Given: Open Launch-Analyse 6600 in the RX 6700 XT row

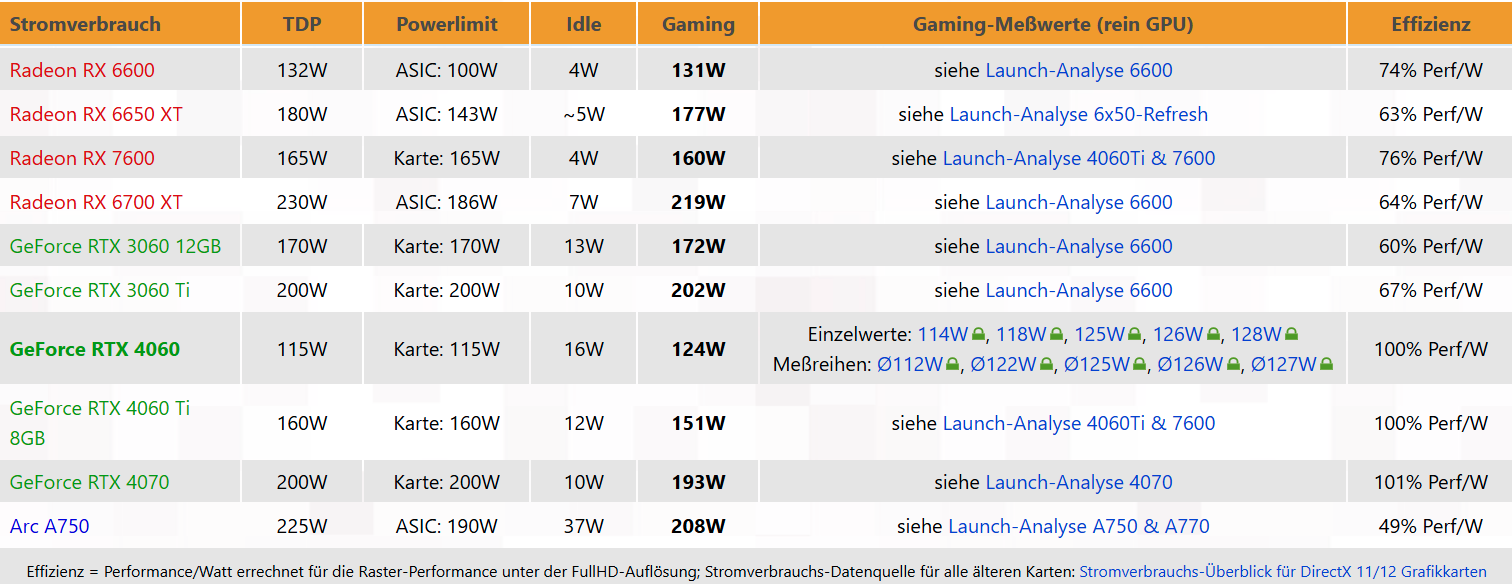Looking at the screenshot, I should [x=1079, y=202].
